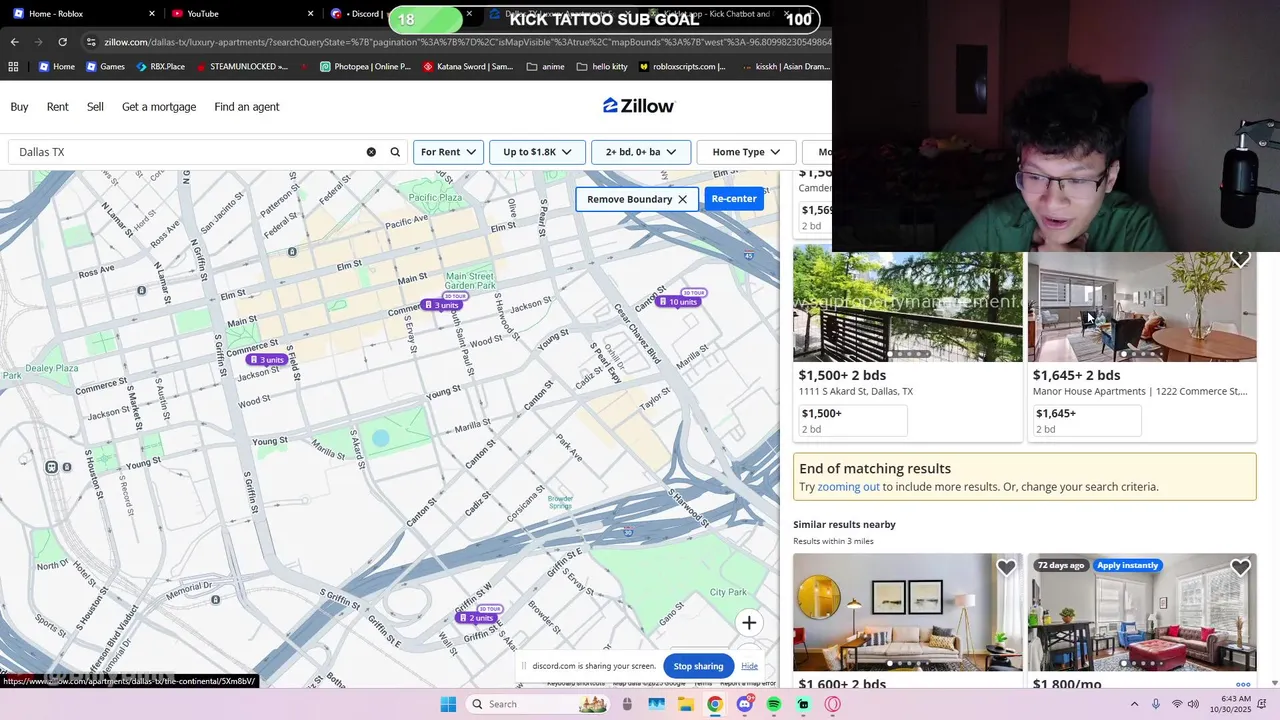The height and width of the screenshot is (720, 1280).
Task: Open the hello kitty bookmarks folder
Action: tap(602, 67)
